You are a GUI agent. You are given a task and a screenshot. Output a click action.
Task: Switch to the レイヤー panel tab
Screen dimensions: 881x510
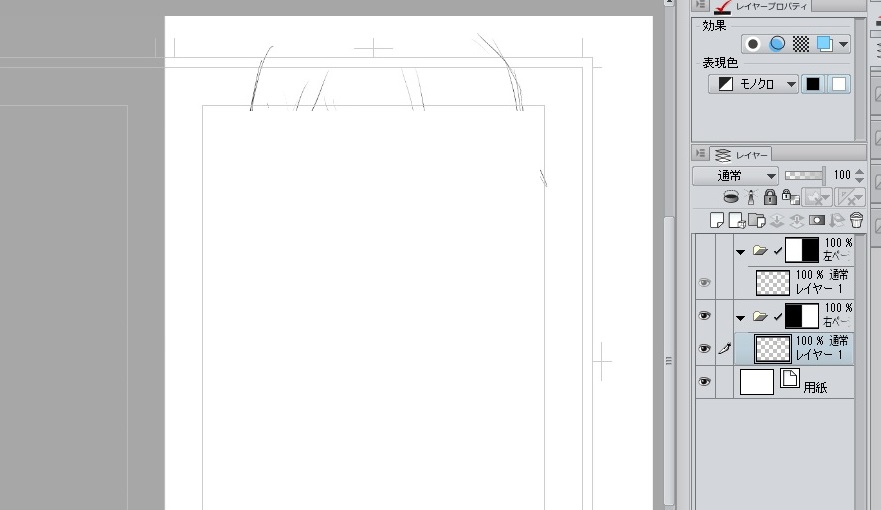tap(742, 154)
